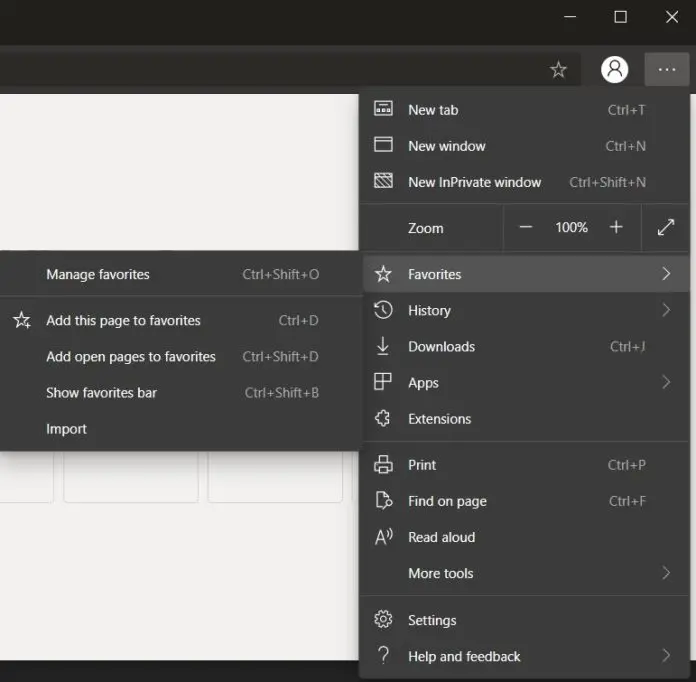
Task: Click the Ctrl+Shift+O shortcut text
Action: (281, 274)
